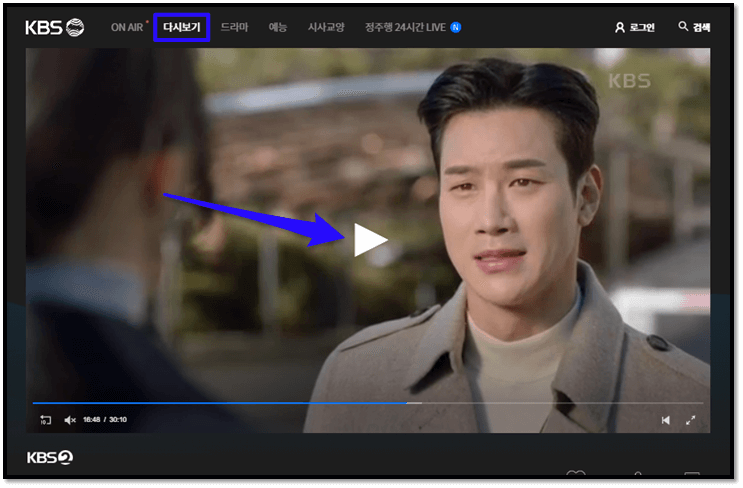
Task: Click the search magnifier icon
Action: coord(683,26)
